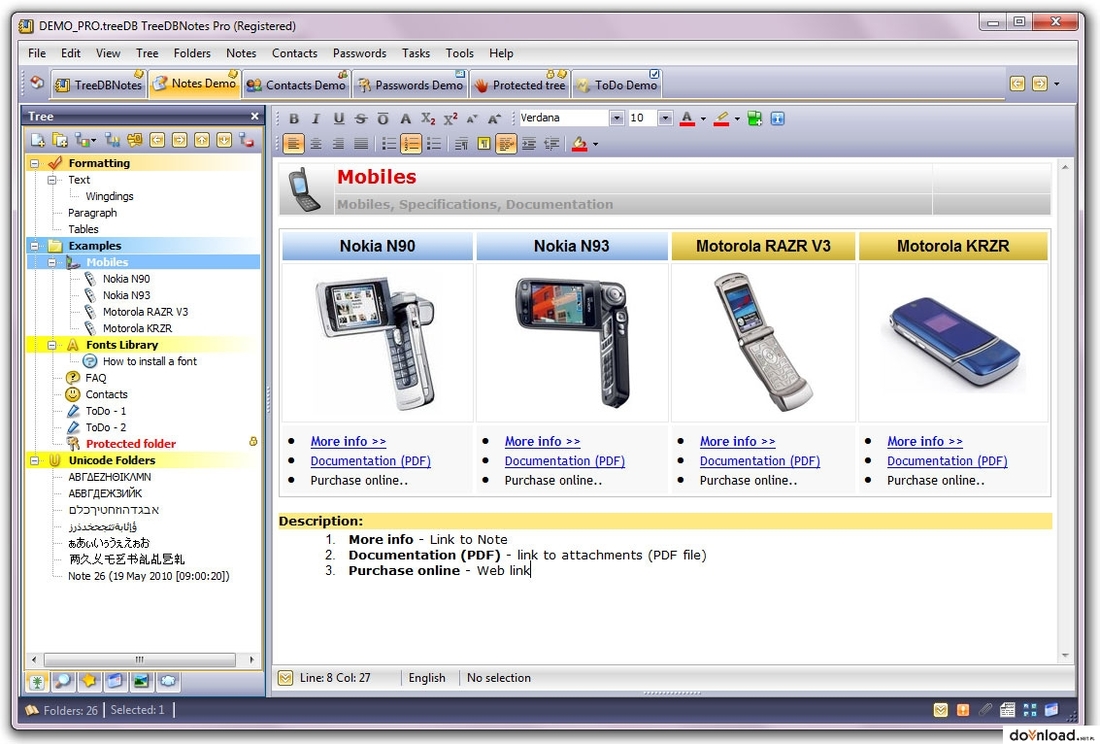Image resolution: width=1100 pixels, height=744 pixels.
Task: Center align the paragraph
Action: (x=316, y=144)
